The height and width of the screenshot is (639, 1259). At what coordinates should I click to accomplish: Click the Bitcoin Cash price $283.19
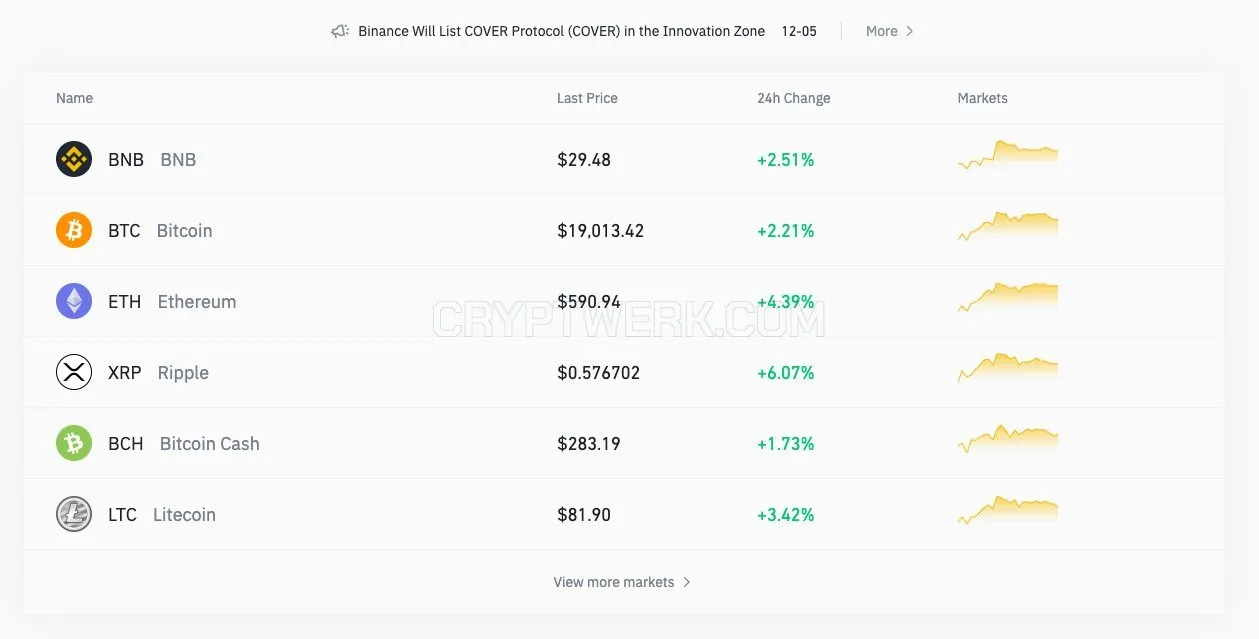click(x=589, y=443)
